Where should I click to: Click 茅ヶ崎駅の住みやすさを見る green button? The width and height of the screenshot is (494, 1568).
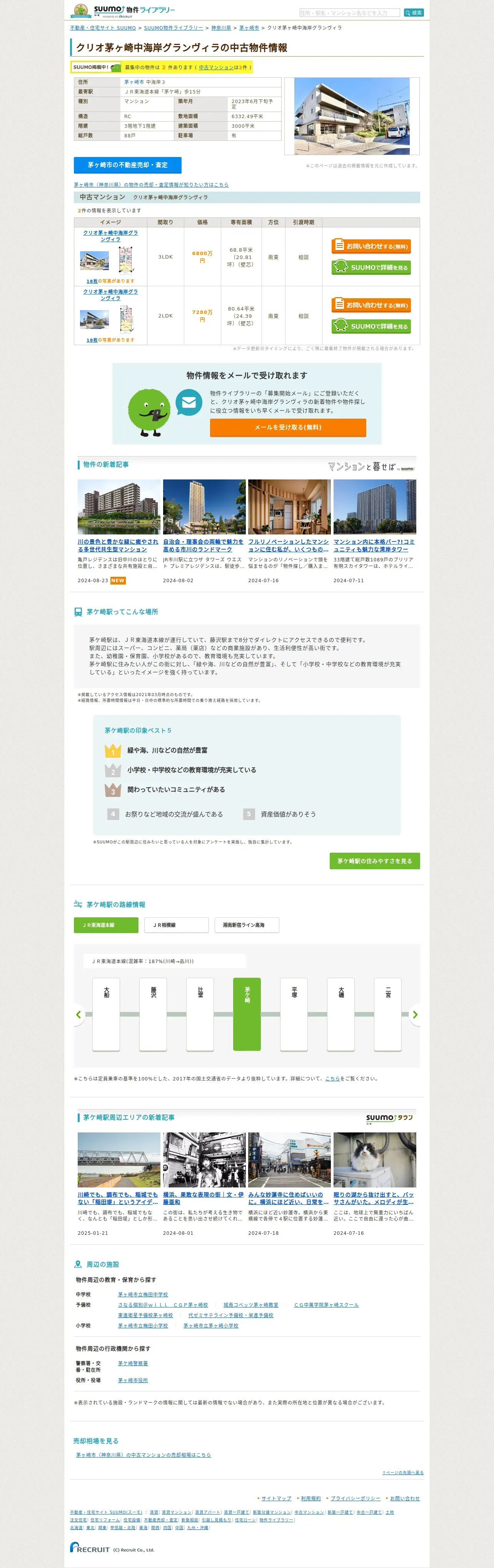click(x=375, y=861)
